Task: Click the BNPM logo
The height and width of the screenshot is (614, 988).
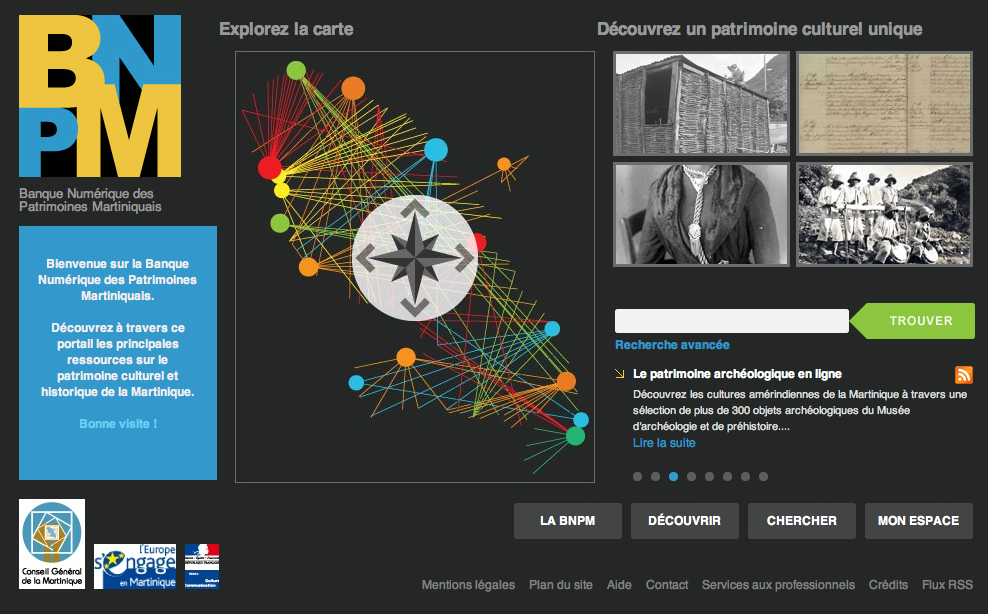Action: click(100, 96)
